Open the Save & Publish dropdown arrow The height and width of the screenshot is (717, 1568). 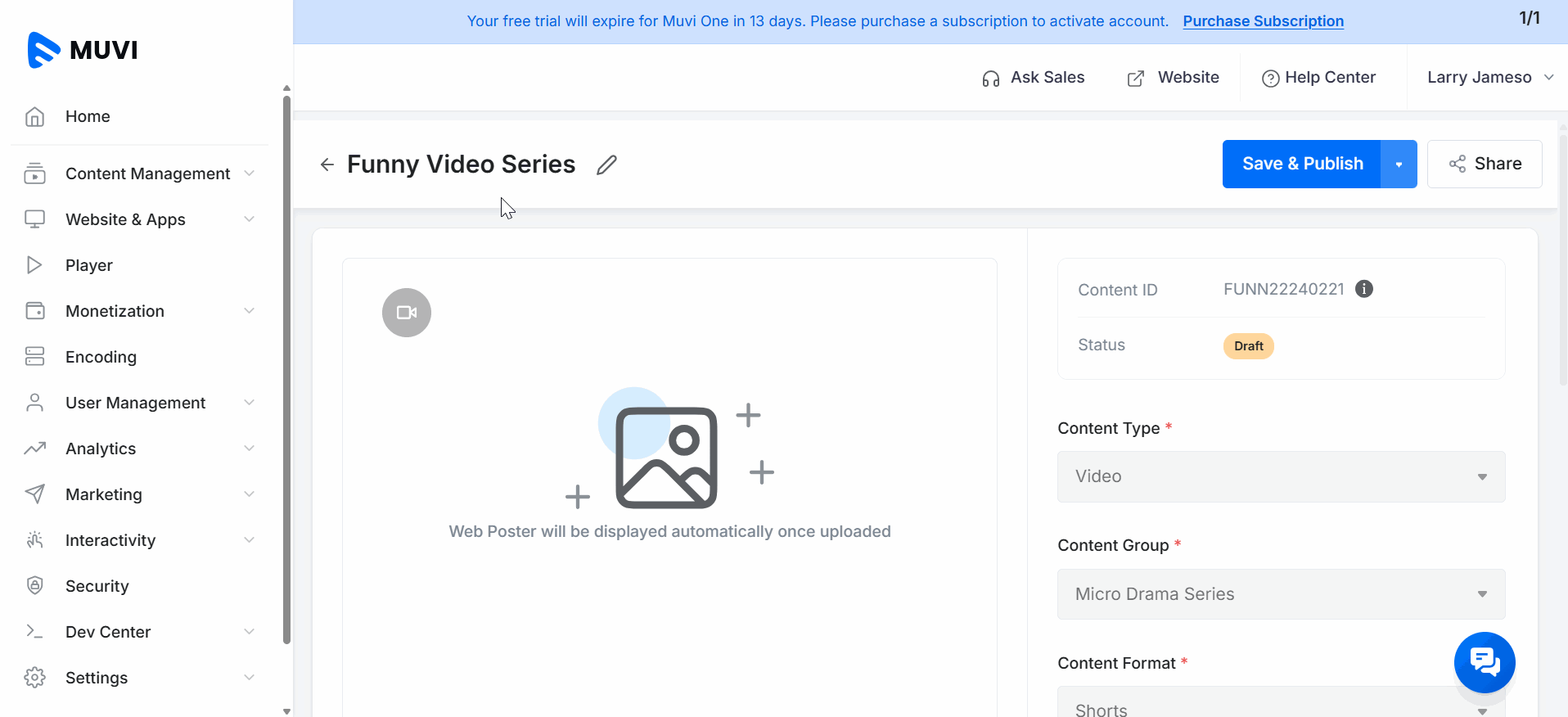point(1399,165)
